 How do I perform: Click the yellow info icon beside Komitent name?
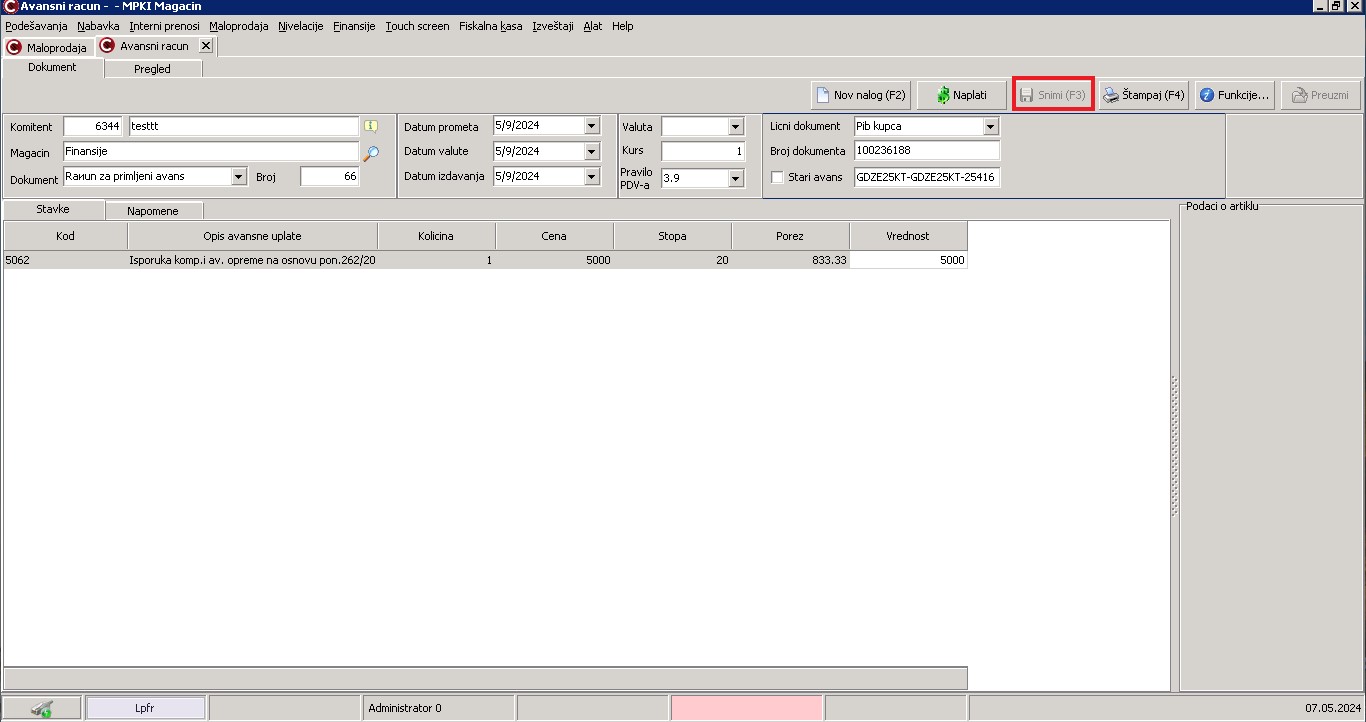371,127
